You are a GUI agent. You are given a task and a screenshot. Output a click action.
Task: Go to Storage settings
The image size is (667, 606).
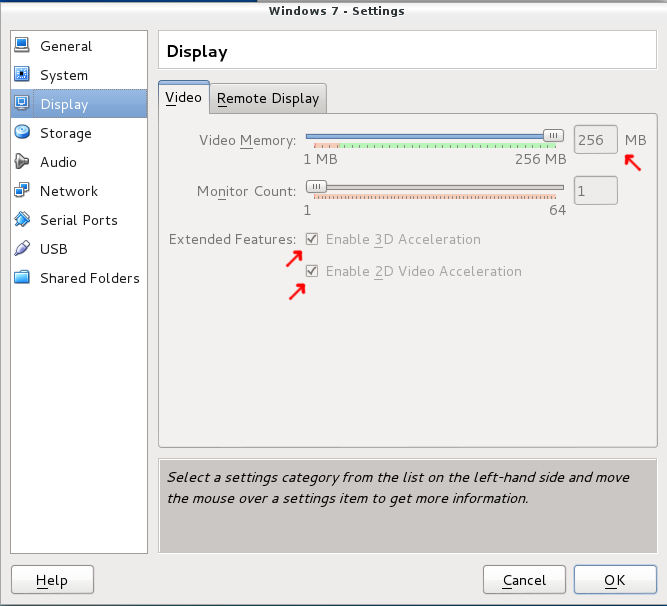point(79,133)
